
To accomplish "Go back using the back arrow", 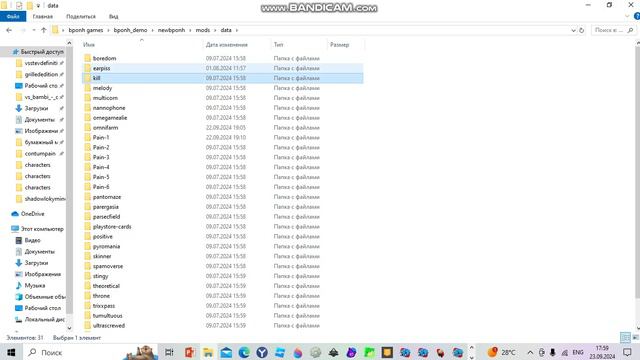I will click(x=9, y=30).
